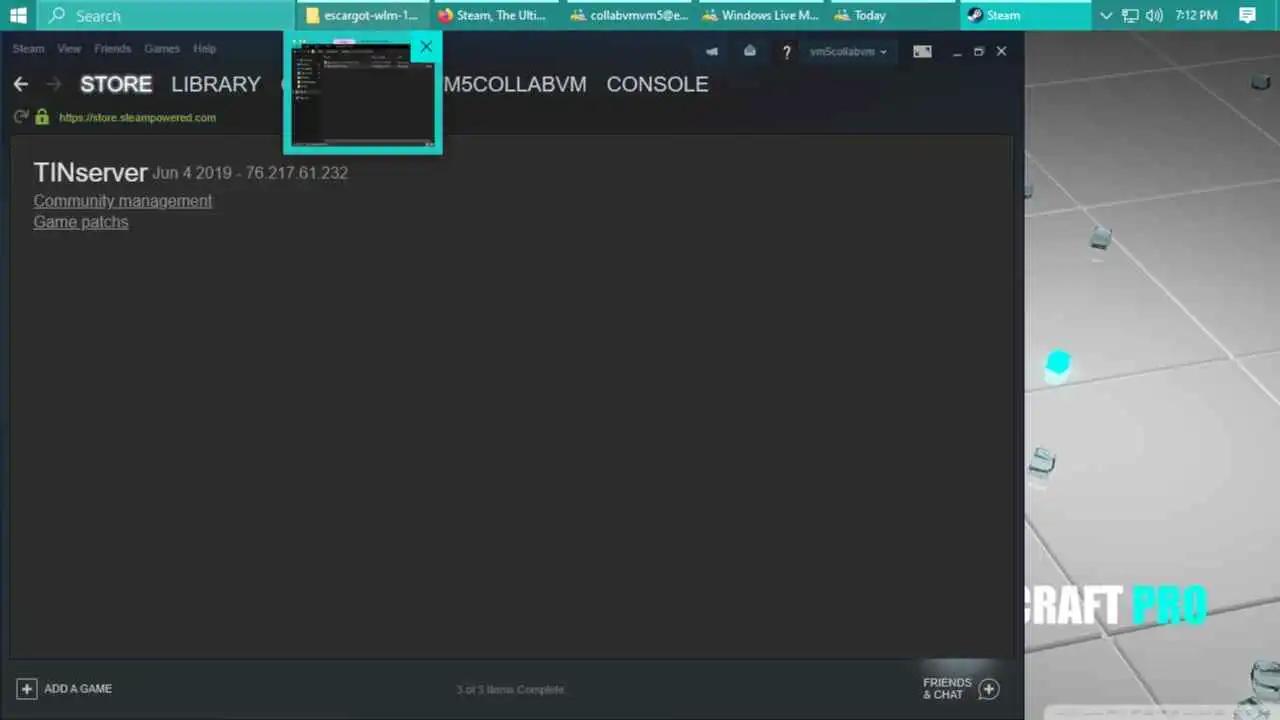This screenshot has height=720, width=1280.
Task: Click the green padlock security icon
Action: pos(42,117)
